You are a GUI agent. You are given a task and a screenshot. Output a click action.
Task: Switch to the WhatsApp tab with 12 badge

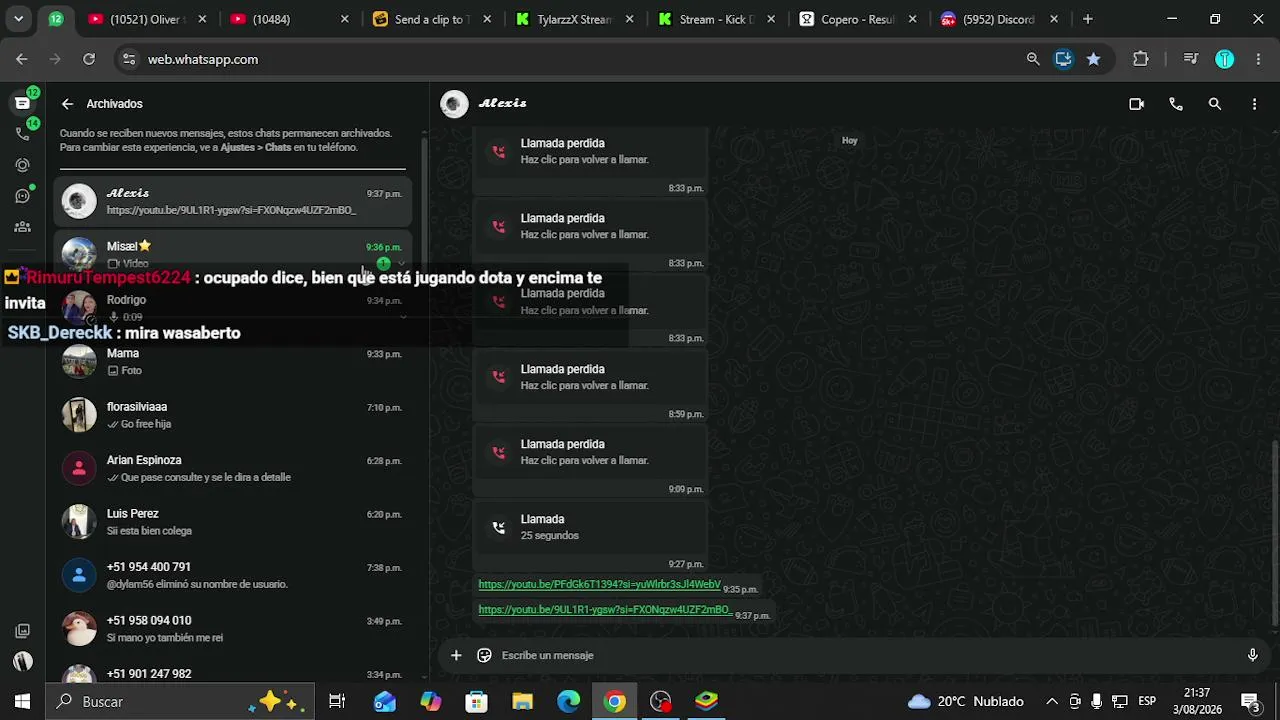[55, 19]
